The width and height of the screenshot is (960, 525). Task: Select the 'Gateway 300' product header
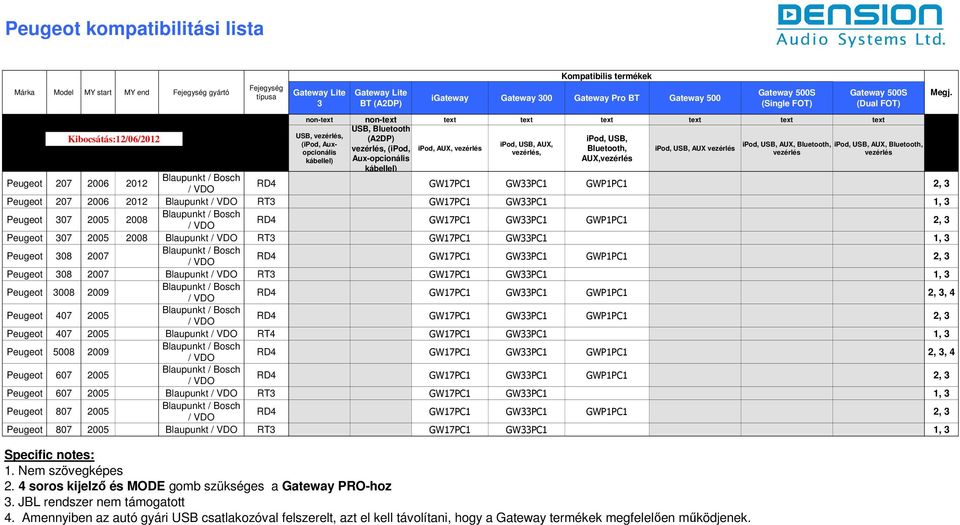(x=526, y=98)
